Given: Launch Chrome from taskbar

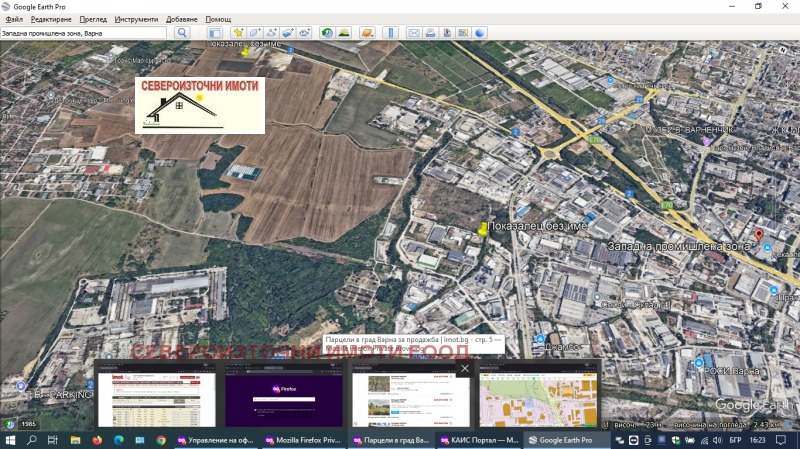Looking at the screenshot, I should [161, 440].
